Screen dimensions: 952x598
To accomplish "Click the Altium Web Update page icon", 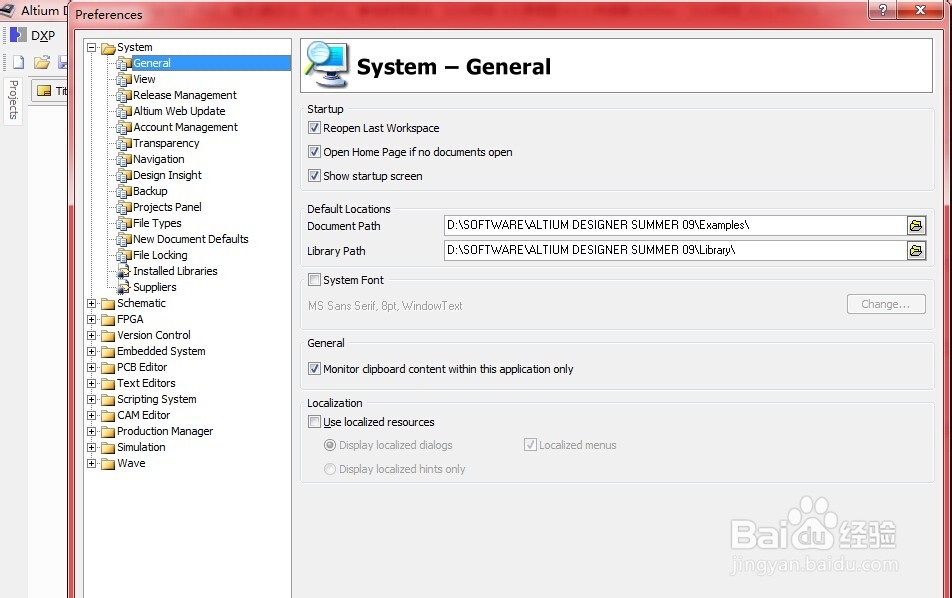I will (x=124, y=111).
